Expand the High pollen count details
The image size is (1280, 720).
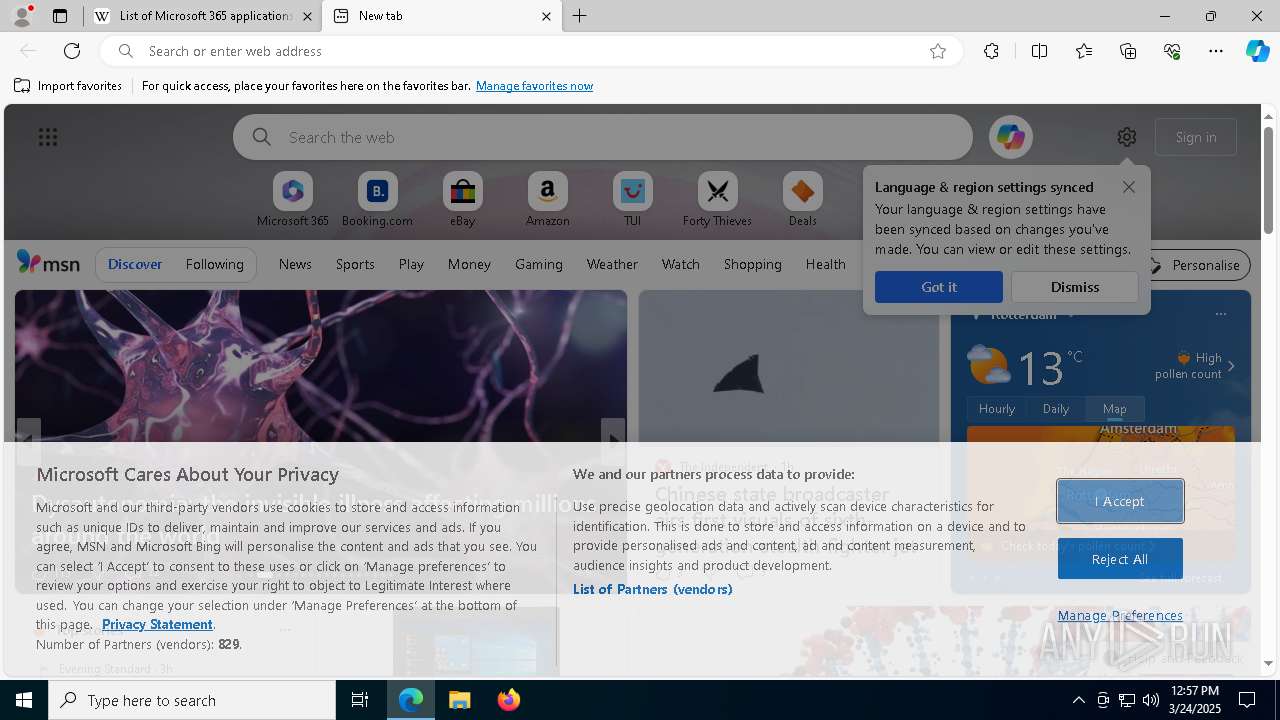tap(1231, 366)
